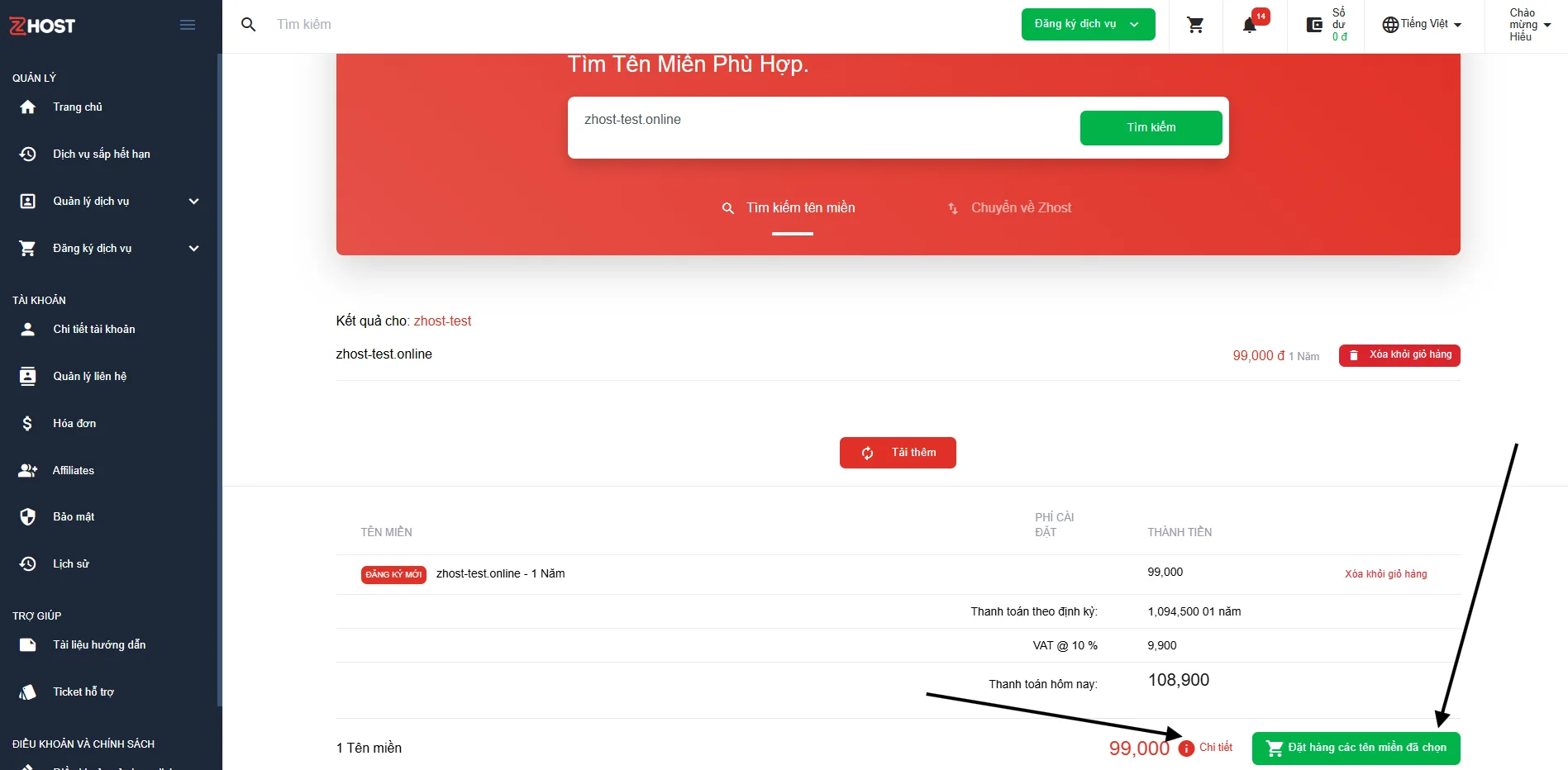This screenshot has width=1568, height=770.
Task: Click red Xóa khỏi giỏ hàng button
Action: pos(1399,355)
